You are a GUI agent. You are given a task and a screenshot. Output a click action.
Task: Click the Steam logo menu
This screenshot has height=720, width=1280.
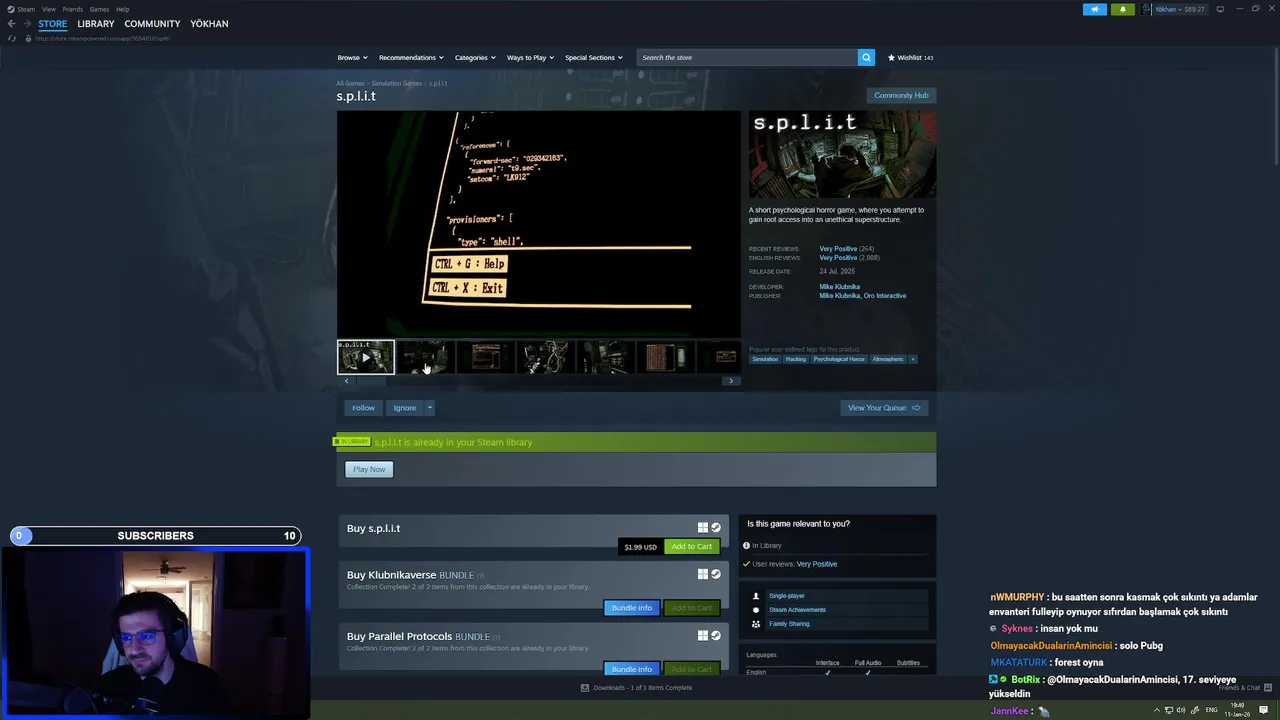(21, 9)
